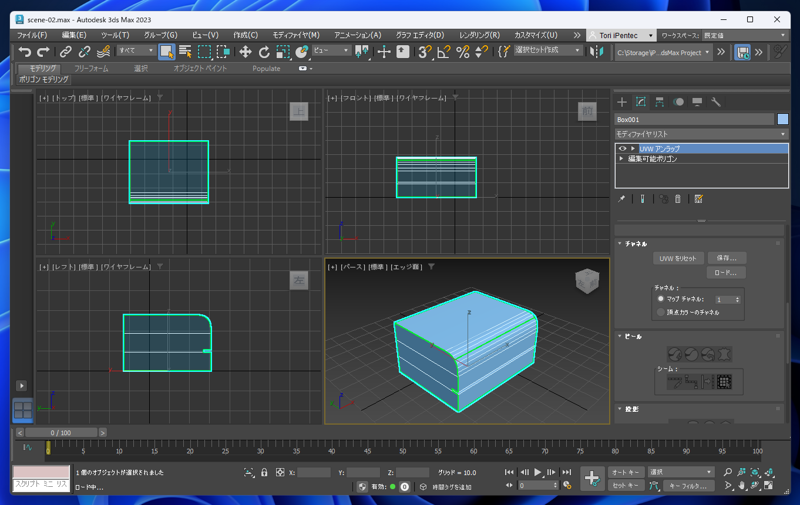Image resolution: width=800 pixels, height=505 pixels.
Task: Click Configure Modifier Sets icon
Action: [698, 199]
